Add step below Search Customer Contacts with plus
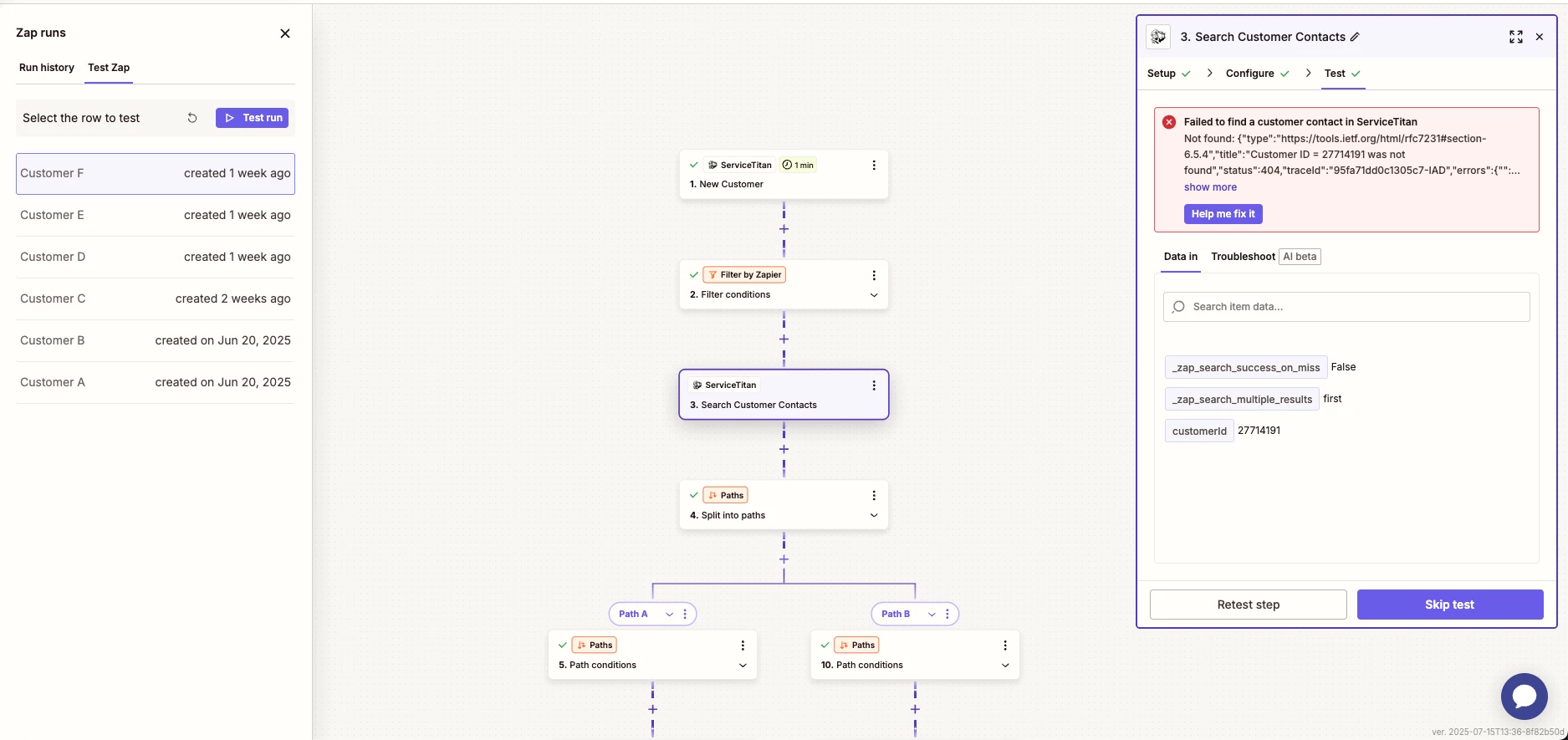The image size is (1568, 740). [x=784, y=450]
